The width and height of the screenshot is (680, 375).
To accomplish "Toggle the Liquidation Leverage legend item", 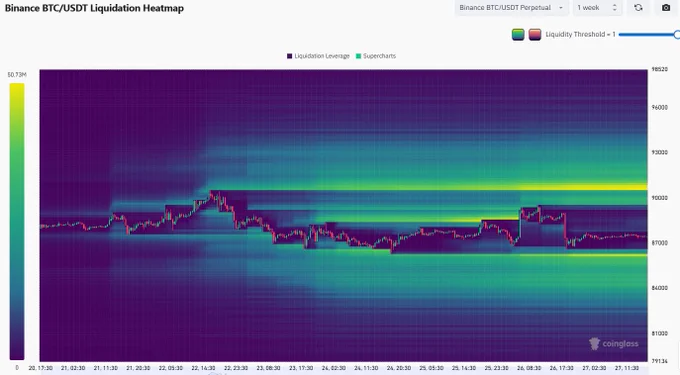I will [x=318, y=56].
